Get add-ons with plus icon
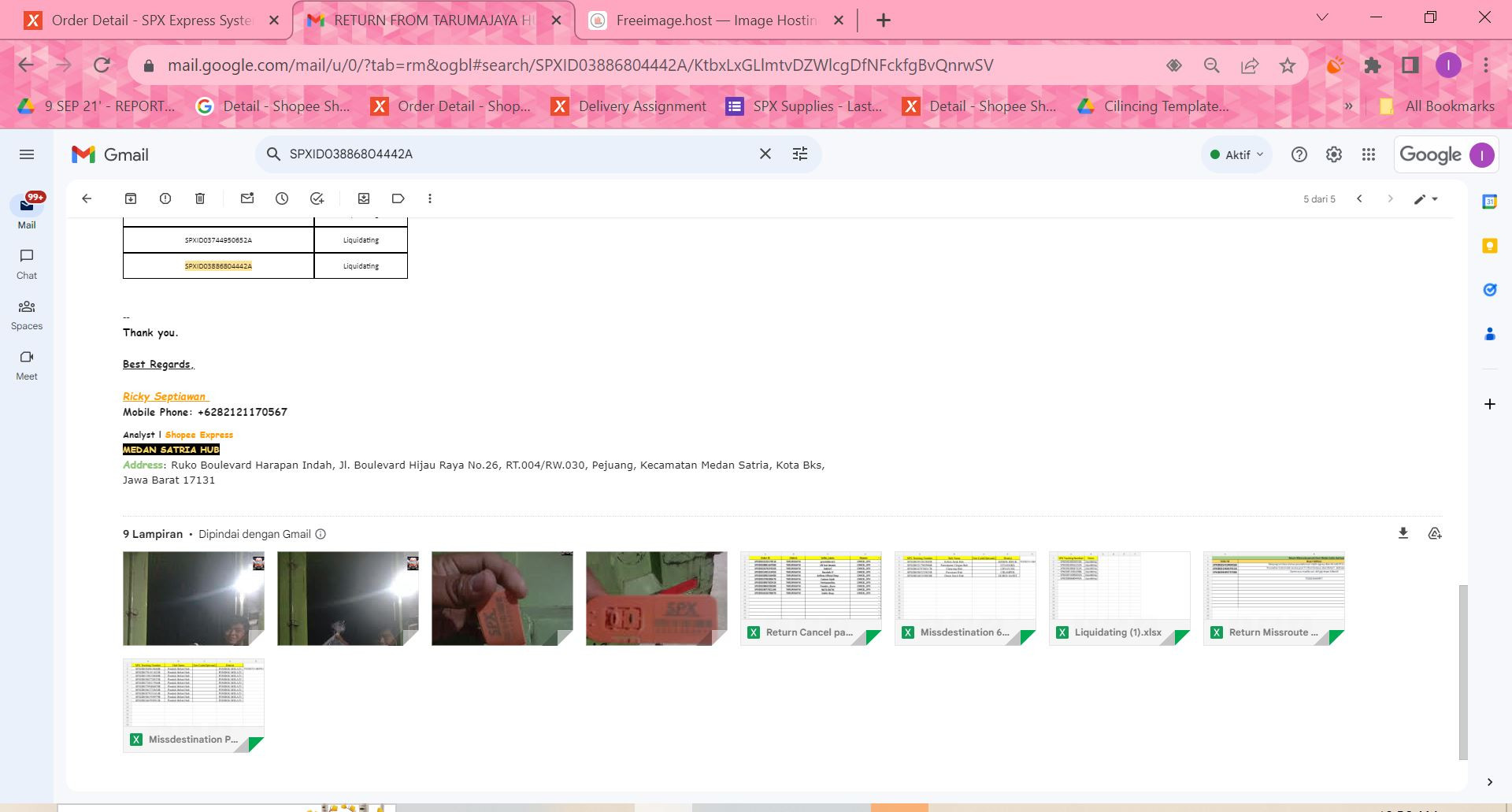1512x812 pixels. tap(1490, 404)
